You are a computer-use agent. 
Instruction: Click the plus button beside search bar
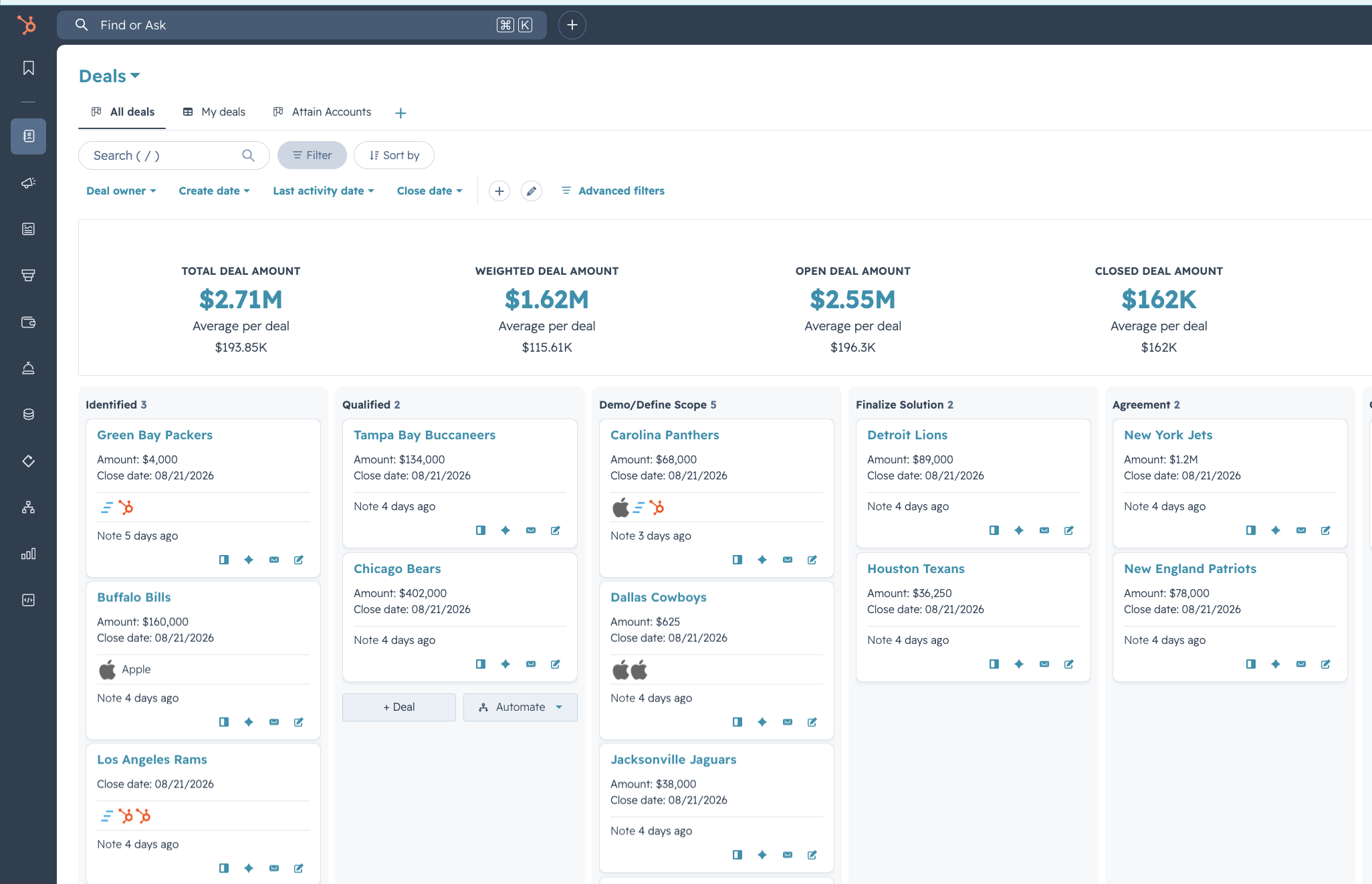click(572, 25)
